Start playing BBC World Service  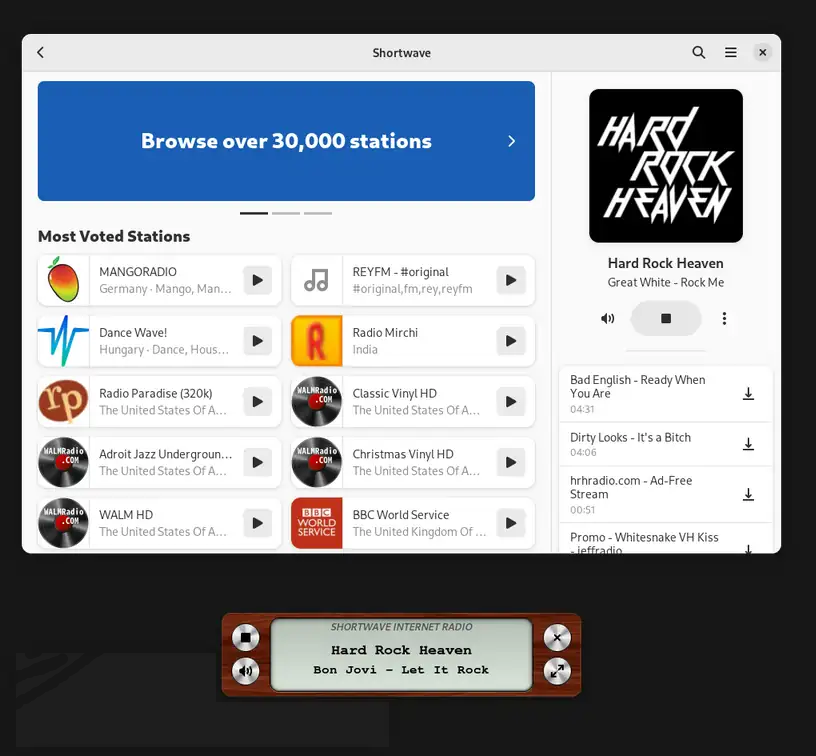point(510,523)
